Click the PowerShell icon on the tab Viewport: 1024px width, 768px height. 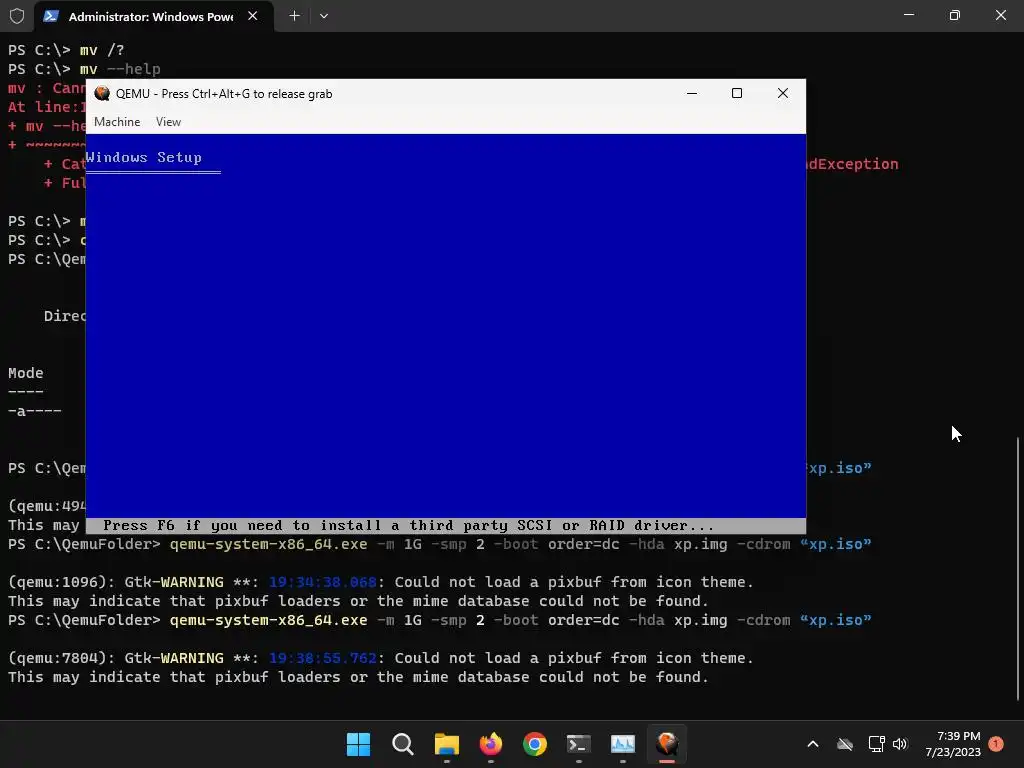tap(51, 16)
